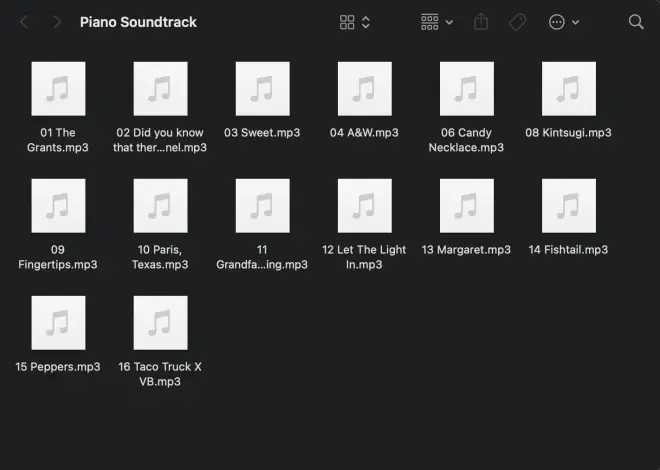Select the 03 Sweet.mp3 music file
Screen dimensions: 660x470
(262, 89)
